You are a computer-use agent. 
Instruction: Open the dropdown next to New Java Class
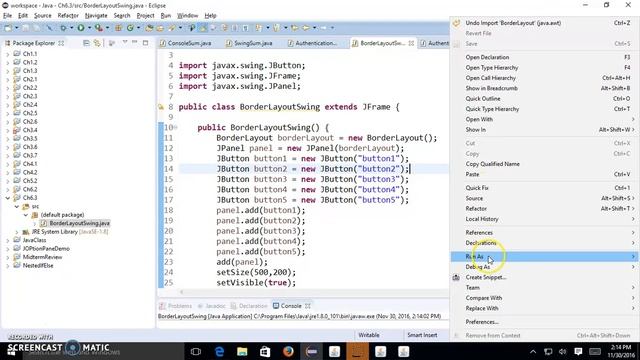[x=138, y=28]
